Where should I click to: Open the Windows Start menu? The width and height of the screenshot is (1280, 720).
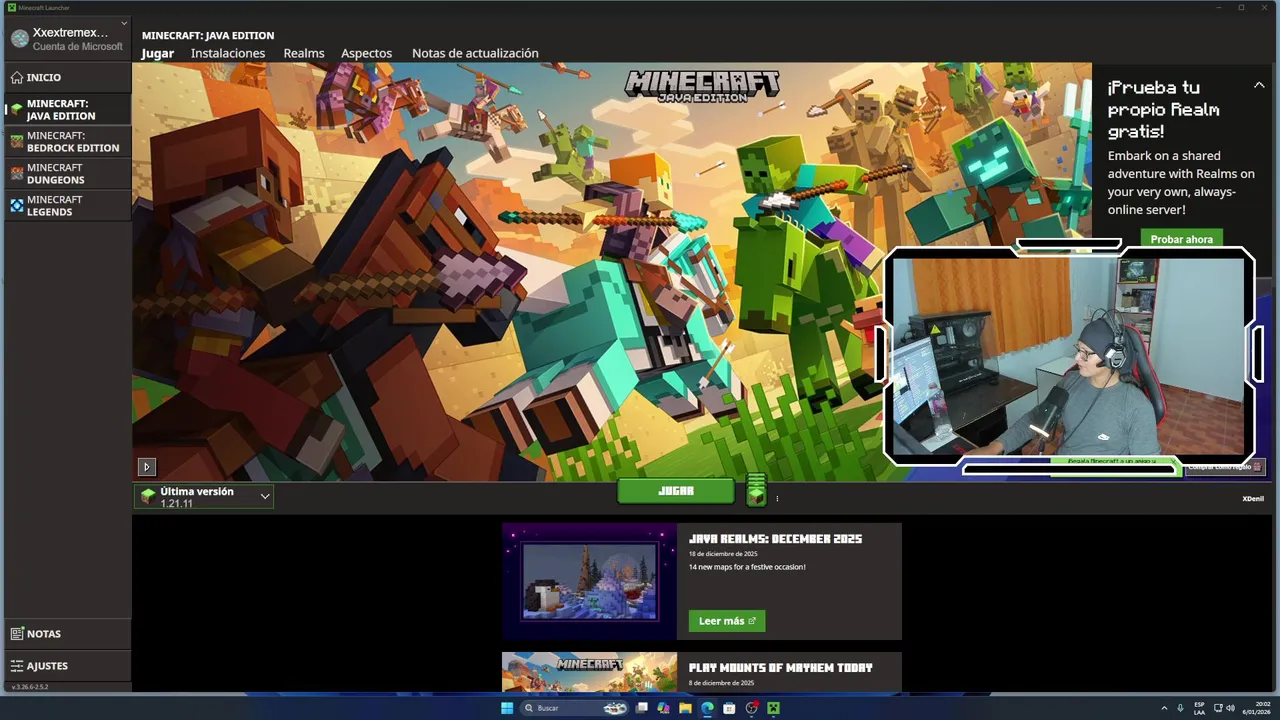point(507,708)
